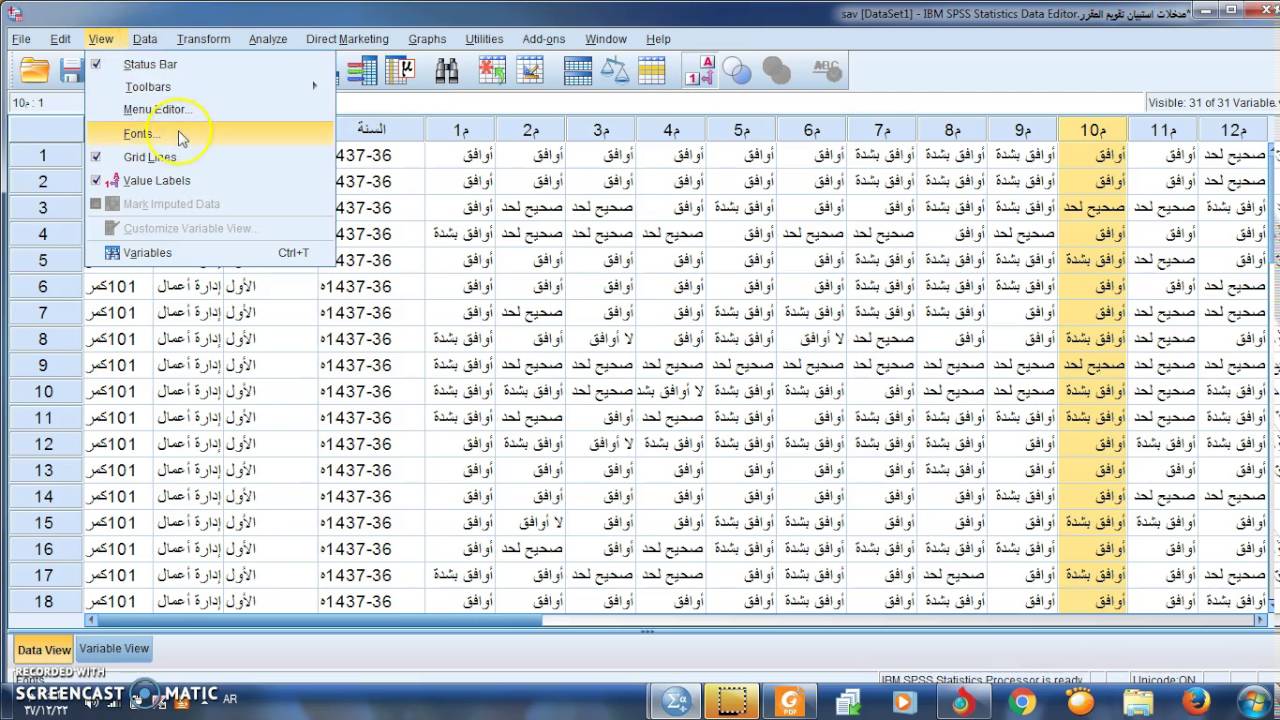
Task: Click the Insert Cases toolbar icon
Action: (492, 70)
